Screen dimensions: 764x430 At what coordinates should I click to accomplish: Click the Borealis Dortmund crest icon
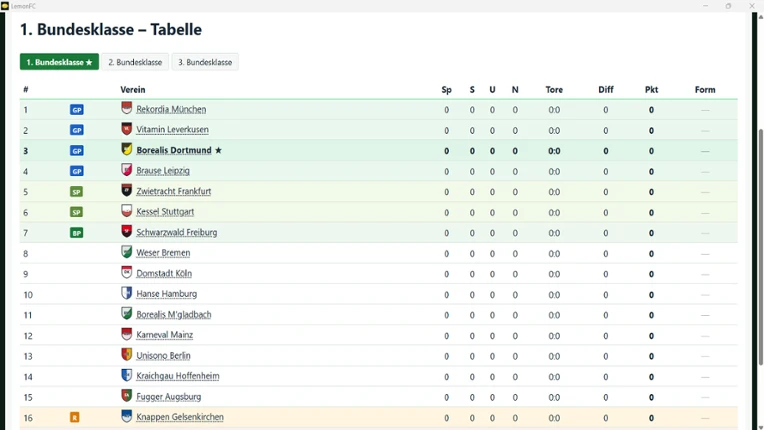click(127, 149)
